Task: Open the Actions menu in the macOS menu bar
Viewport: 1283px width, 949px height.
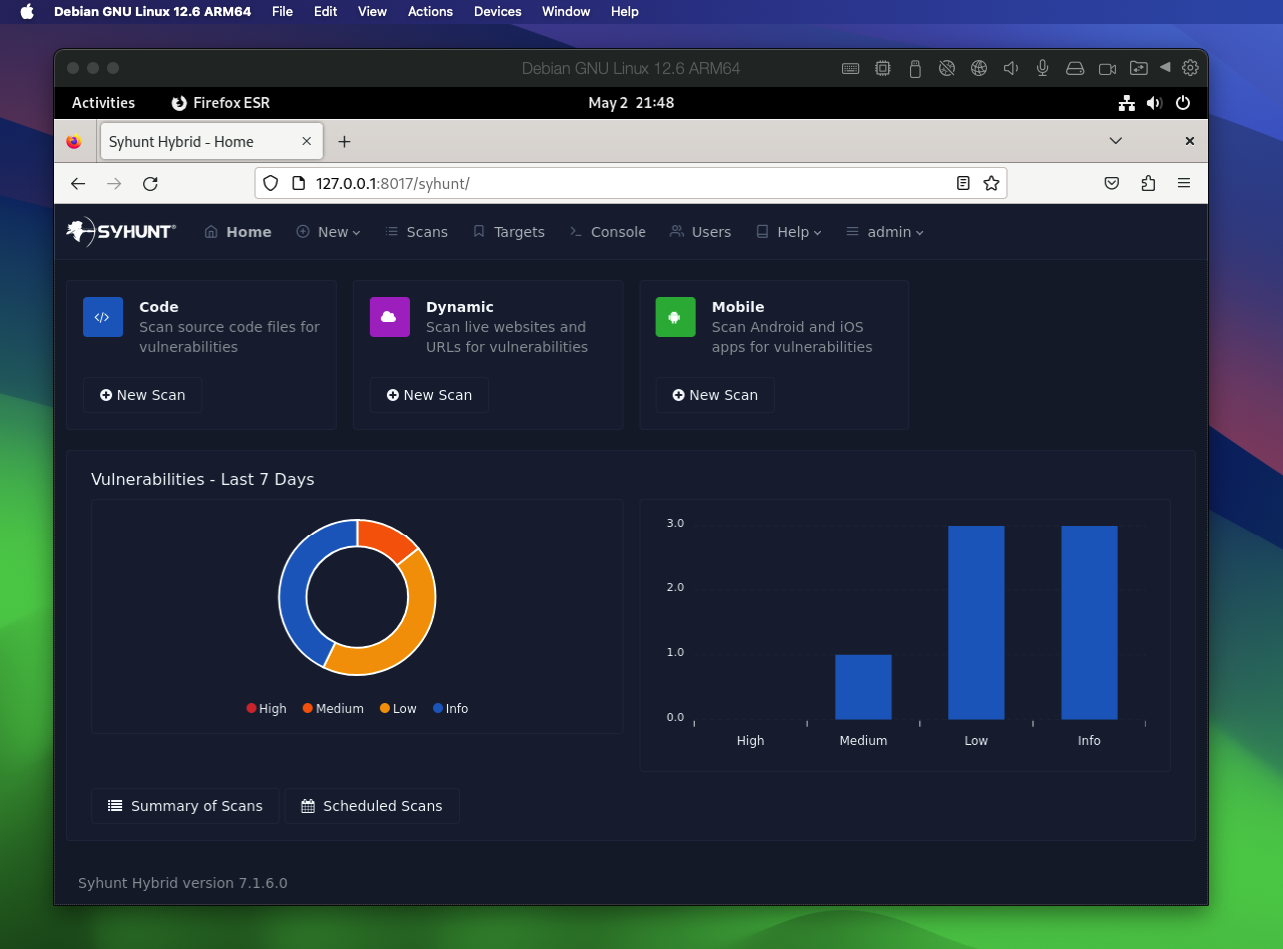Action: [430, 12]
